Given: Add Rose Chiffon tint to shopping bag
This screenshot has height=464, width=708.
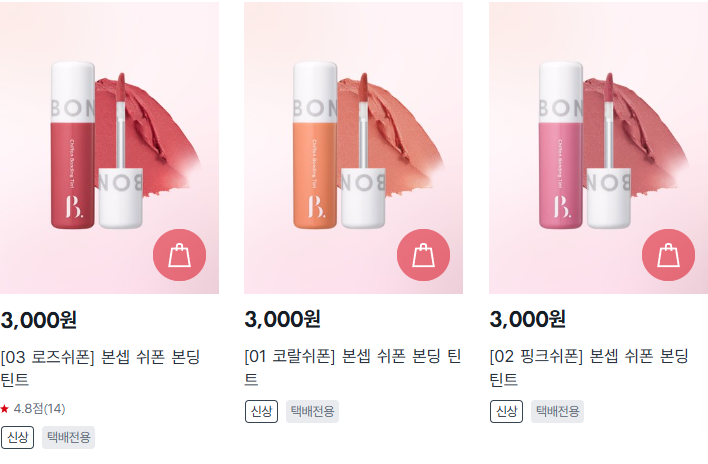Looking at the screenshot, I should pos(179,255).
